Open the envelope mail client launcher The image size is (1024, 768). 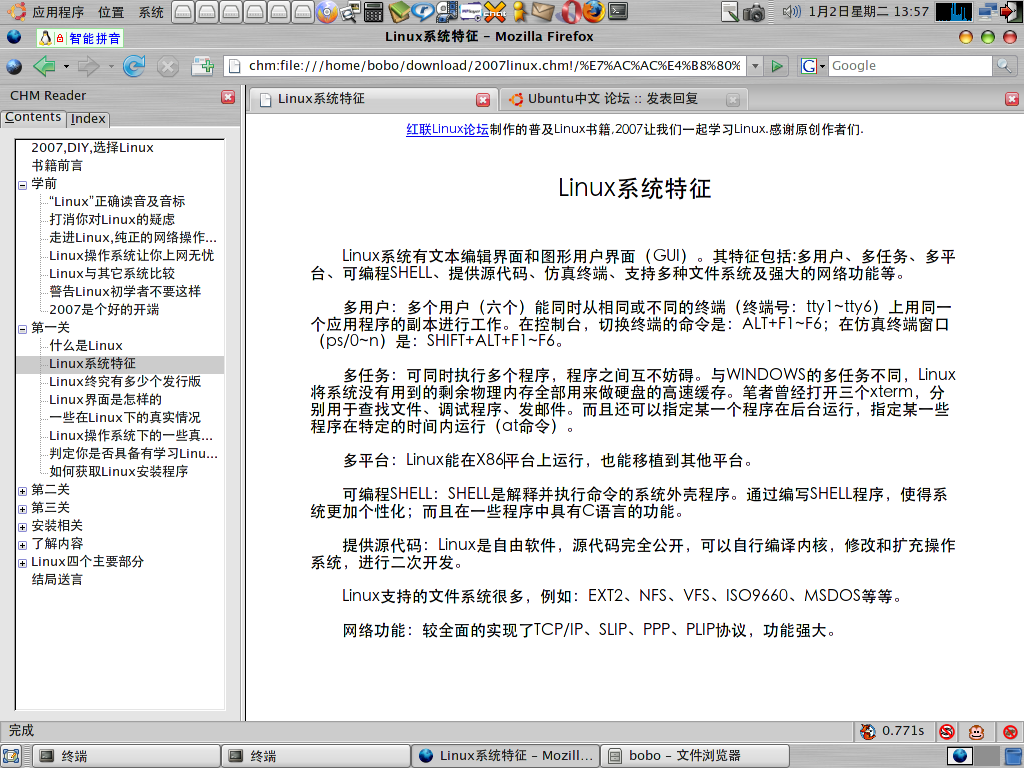coord(543,11)
